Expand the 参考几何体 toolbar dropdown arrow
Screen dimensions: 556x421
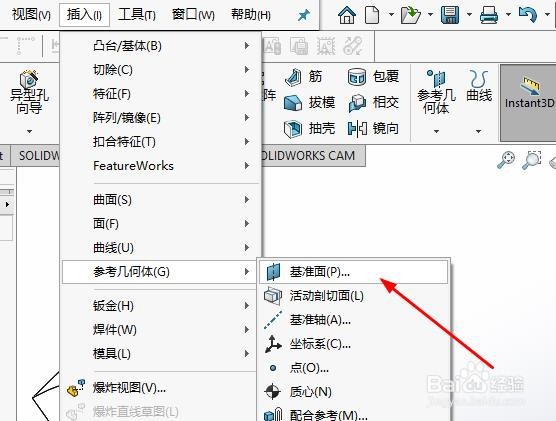pyautogui.click(x=437, y=131)
